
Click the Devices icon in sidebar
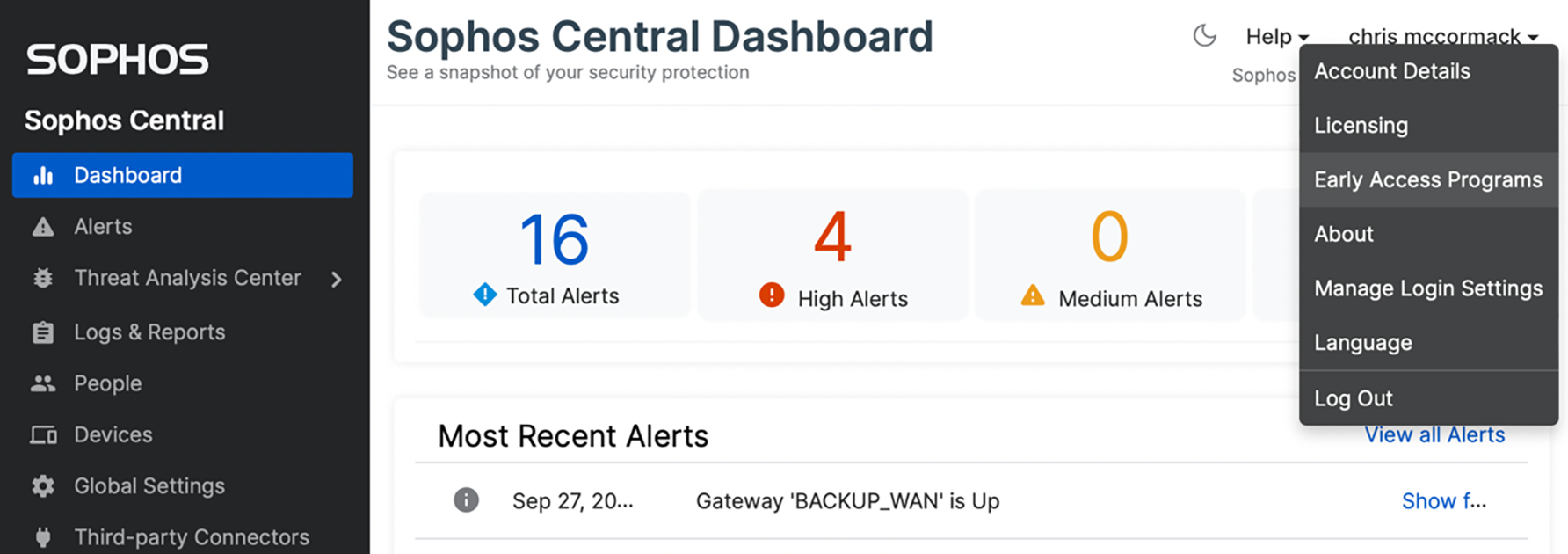point(43,435)
